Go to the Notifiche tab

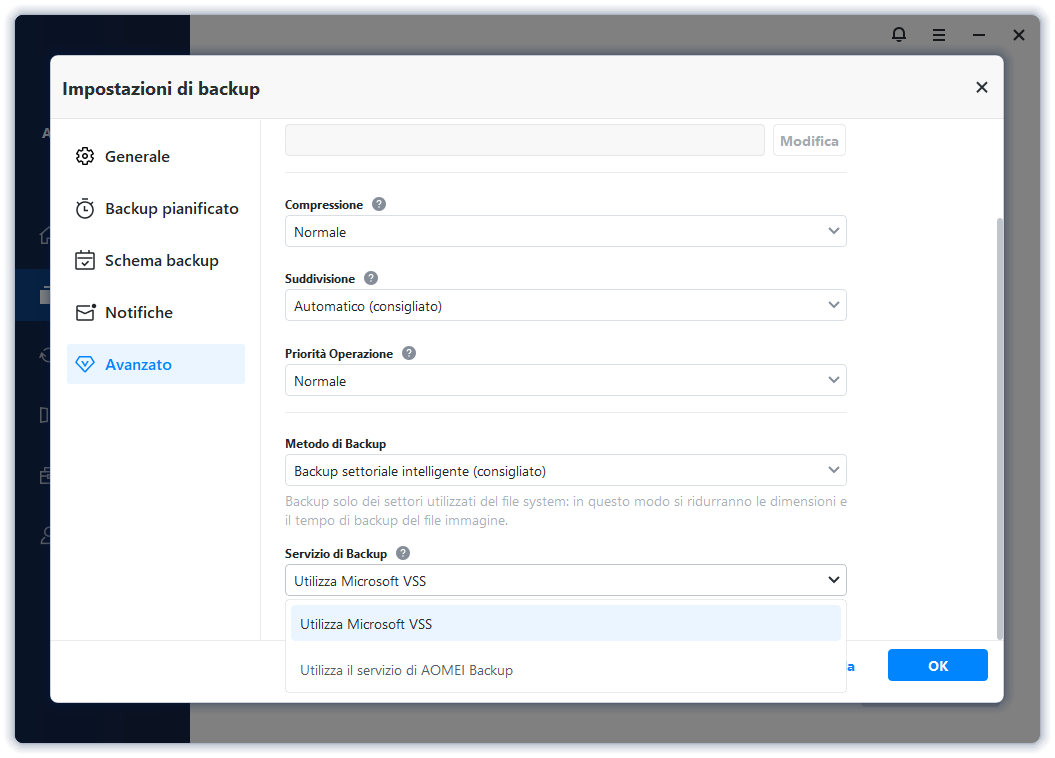point(139,313)
